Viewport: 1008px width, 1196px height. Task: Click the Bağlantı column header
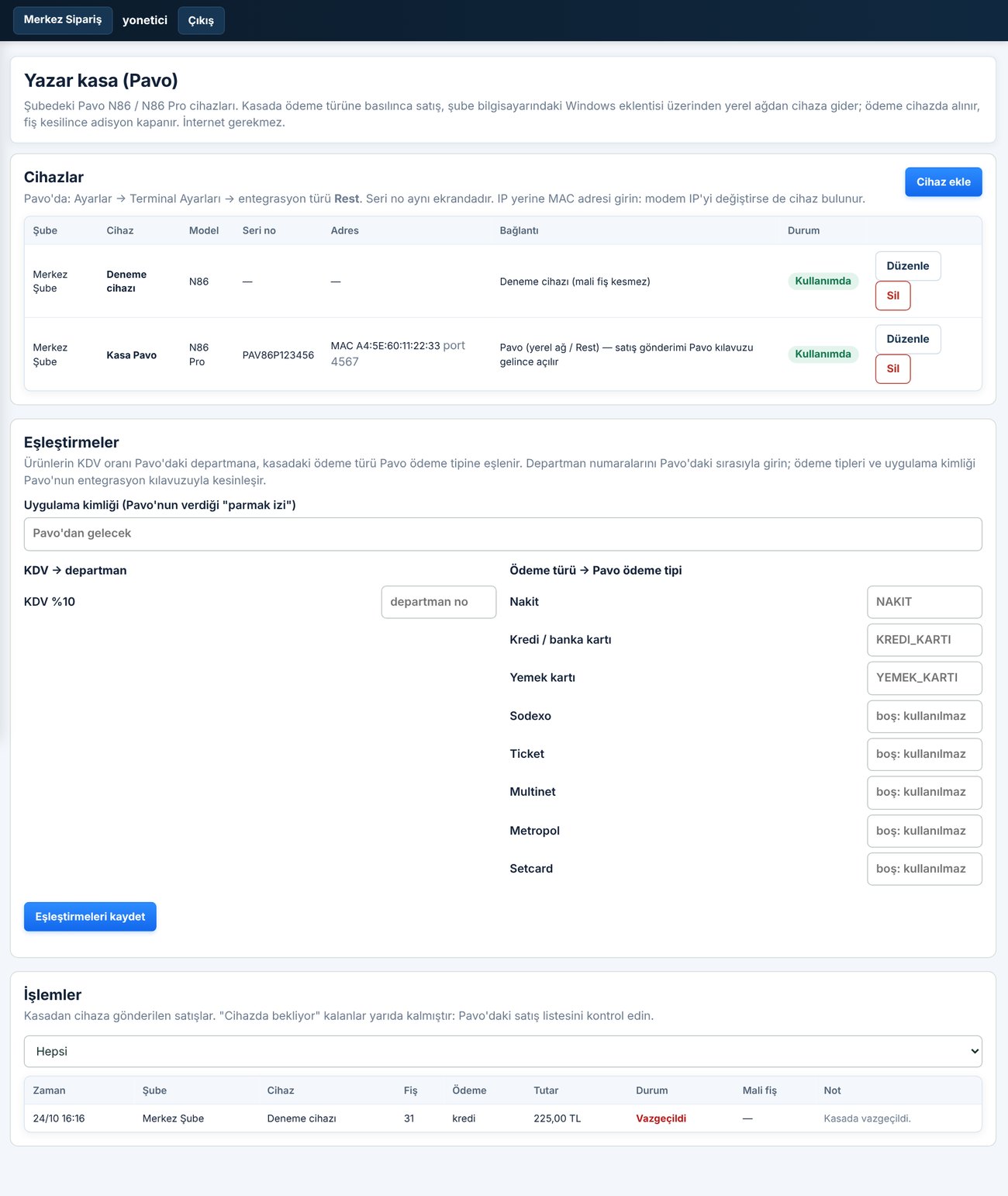[519, 230]
